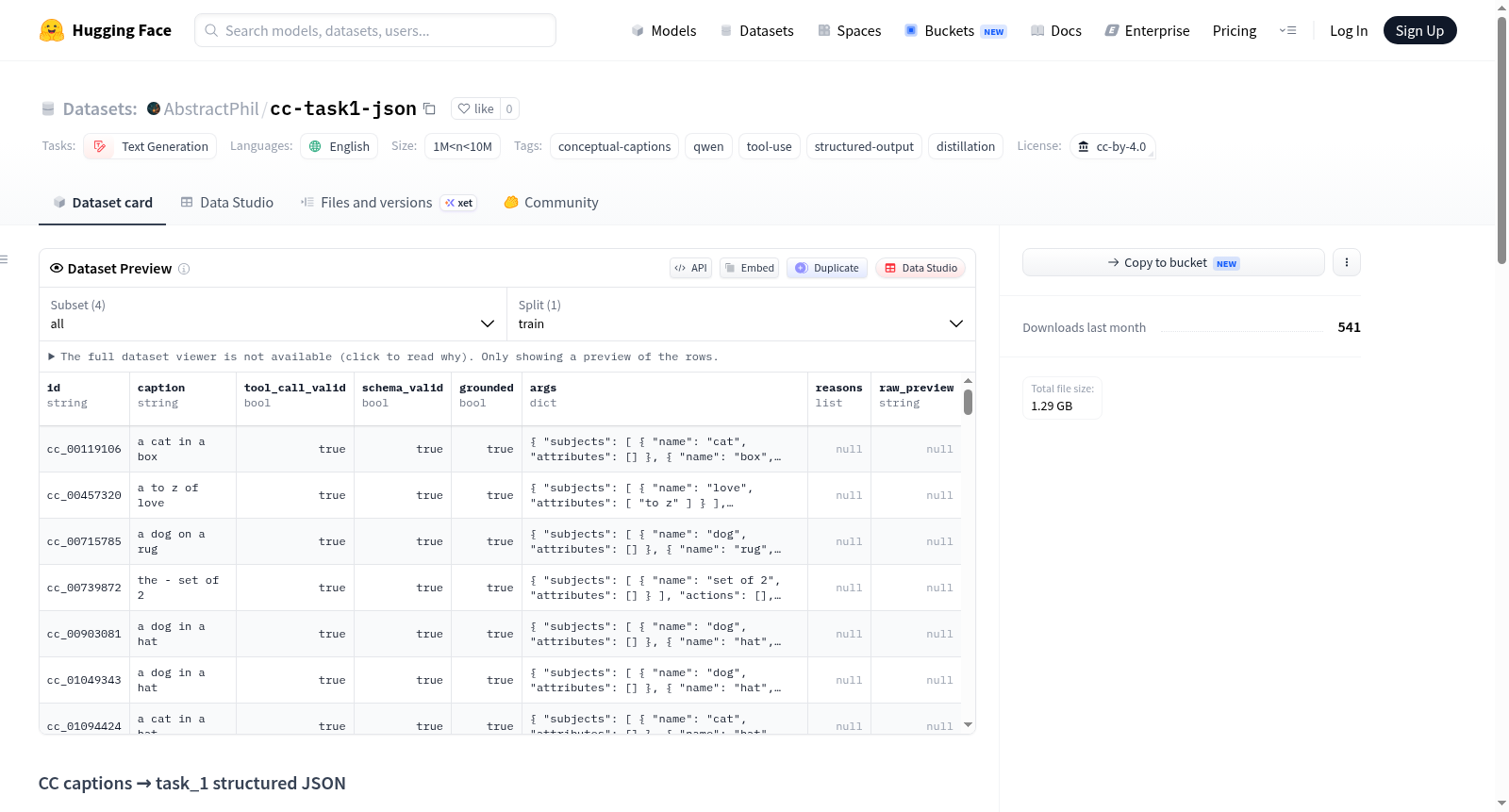Expand the navigation more-items menu icon
The height and width of the screenshot is (812, 1509).
tap(1287, 30)
